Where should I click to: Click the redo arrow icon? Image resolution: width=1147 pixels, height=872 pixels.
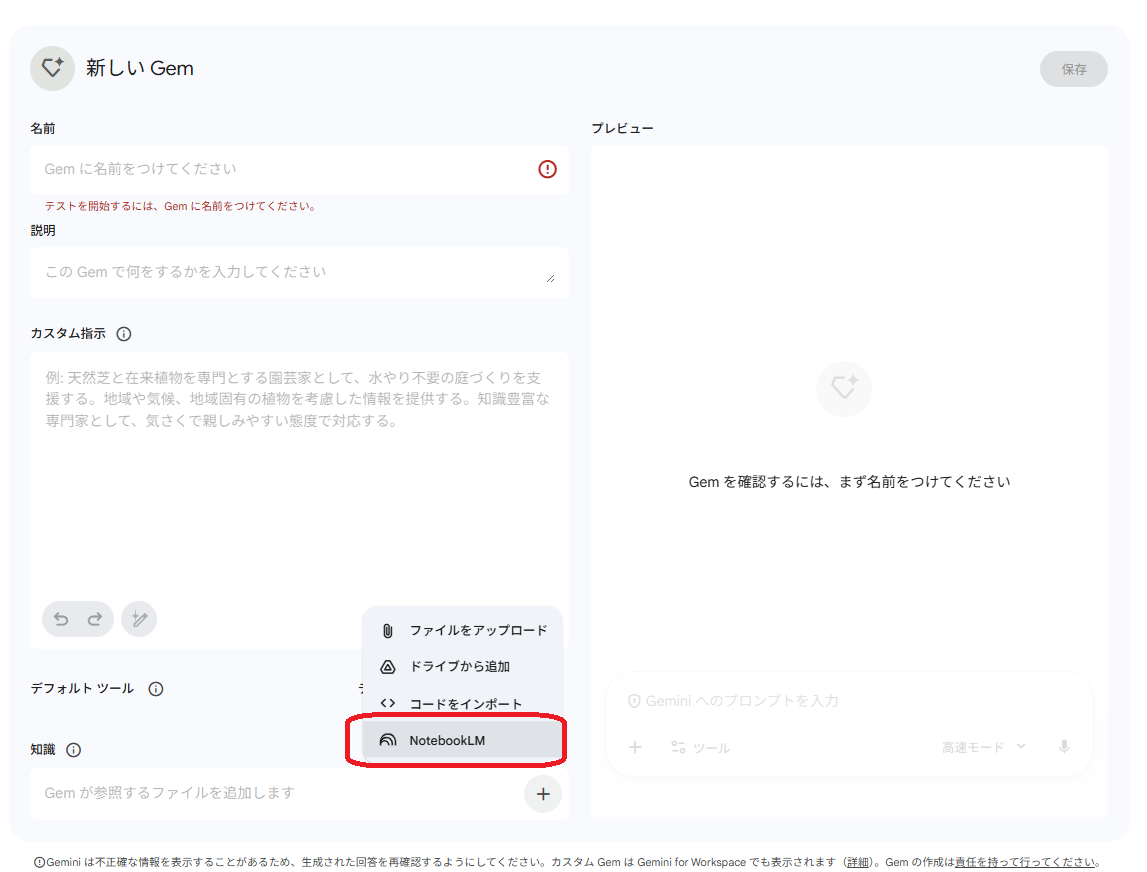(95, 619)
